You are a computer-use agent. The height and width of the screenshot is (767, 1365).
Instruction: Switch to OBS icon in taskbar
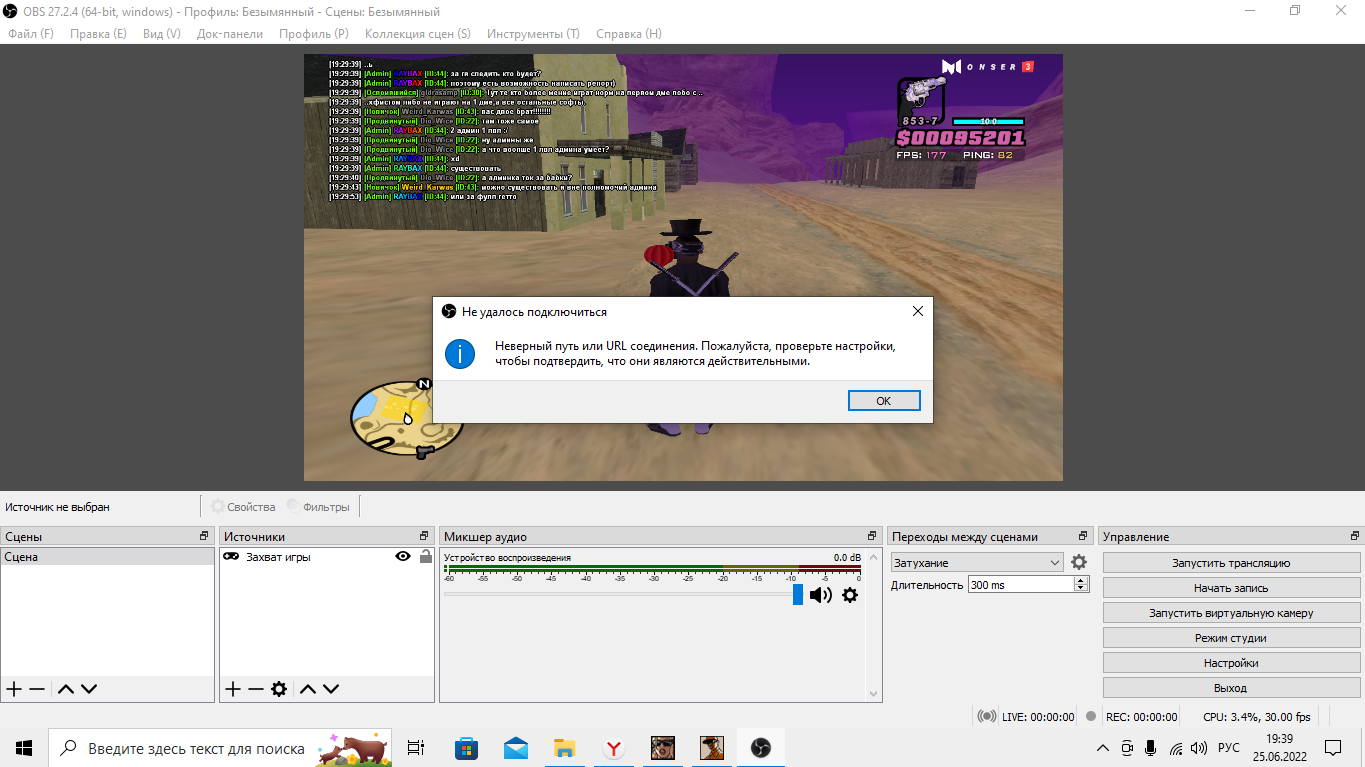pos(760,747)
